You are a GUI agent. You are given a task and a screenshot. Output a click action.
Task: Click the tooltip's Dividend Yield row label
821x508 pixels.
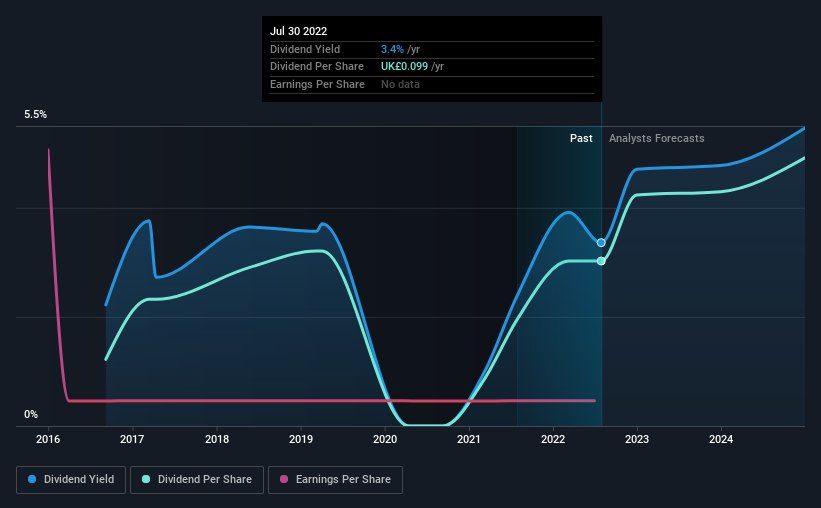[x=305, y=49]
